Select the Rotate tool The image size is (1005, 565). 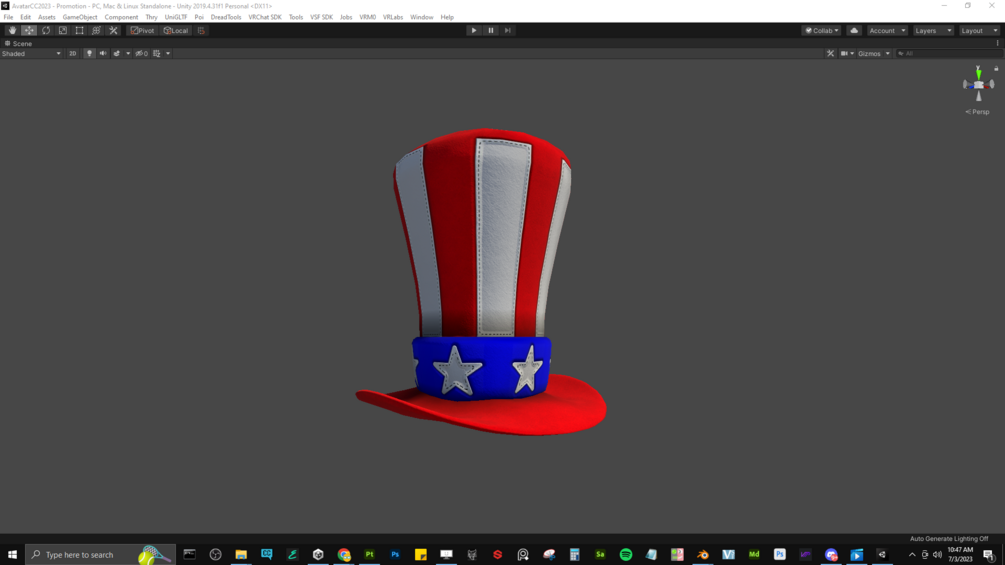(x=46, y=30)
